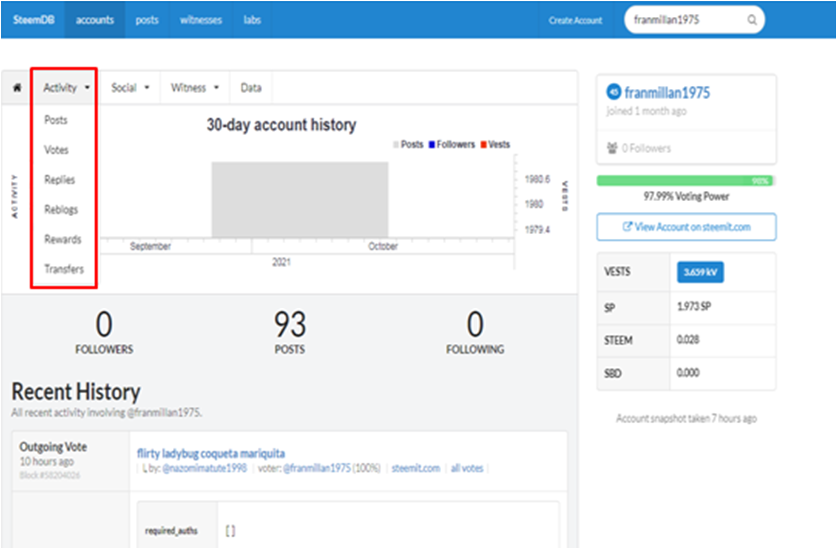This screenshot has height=549, width=837.
Task: Click the Outgoing Vote label
Action: [53, 447]
